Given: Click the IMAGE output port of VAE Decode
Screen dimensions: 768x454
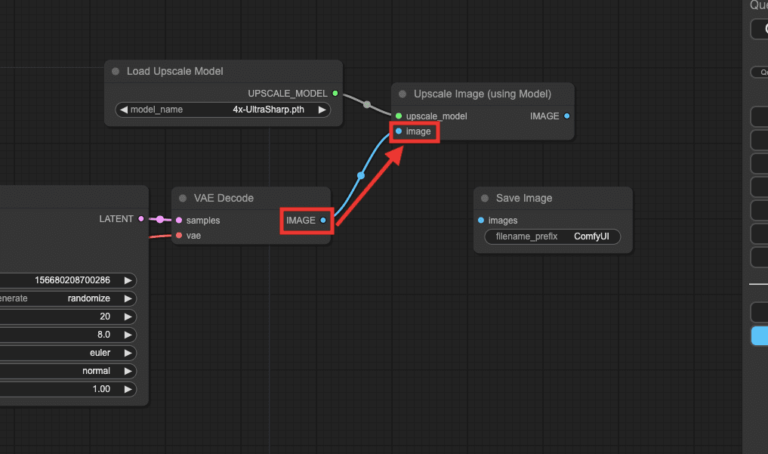Looking at the screenshot, I should point(322,220).
